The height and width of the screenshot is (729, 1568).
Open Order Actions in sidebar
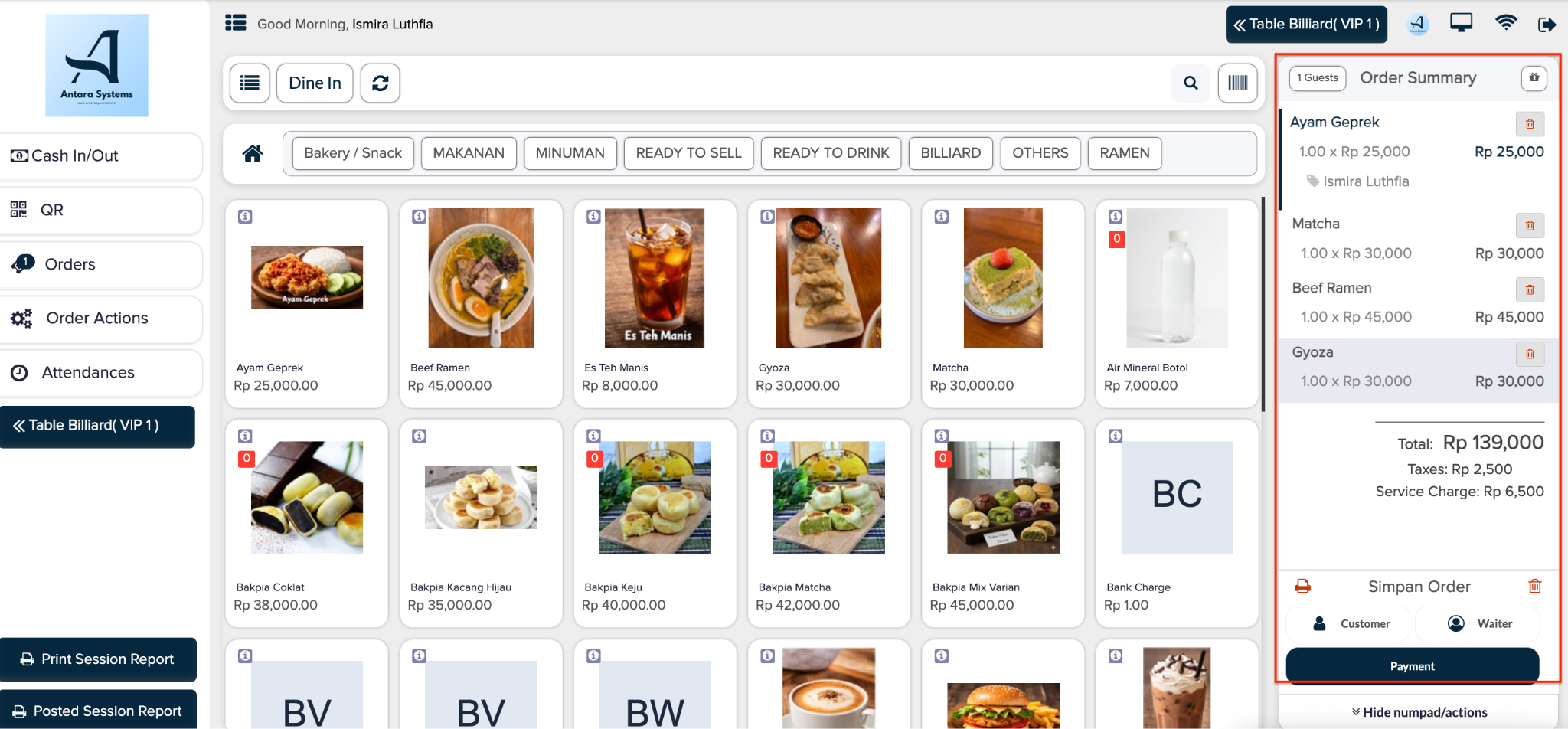[100, 319]
